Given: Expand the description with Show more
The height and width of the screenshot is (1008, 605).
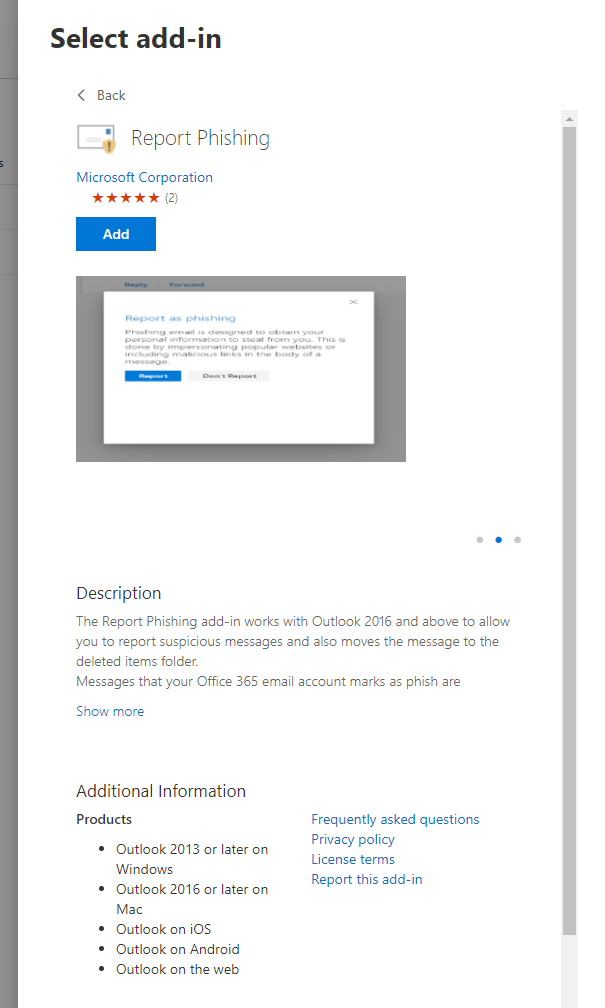Looking at the screenshot, I should point(110,711).
